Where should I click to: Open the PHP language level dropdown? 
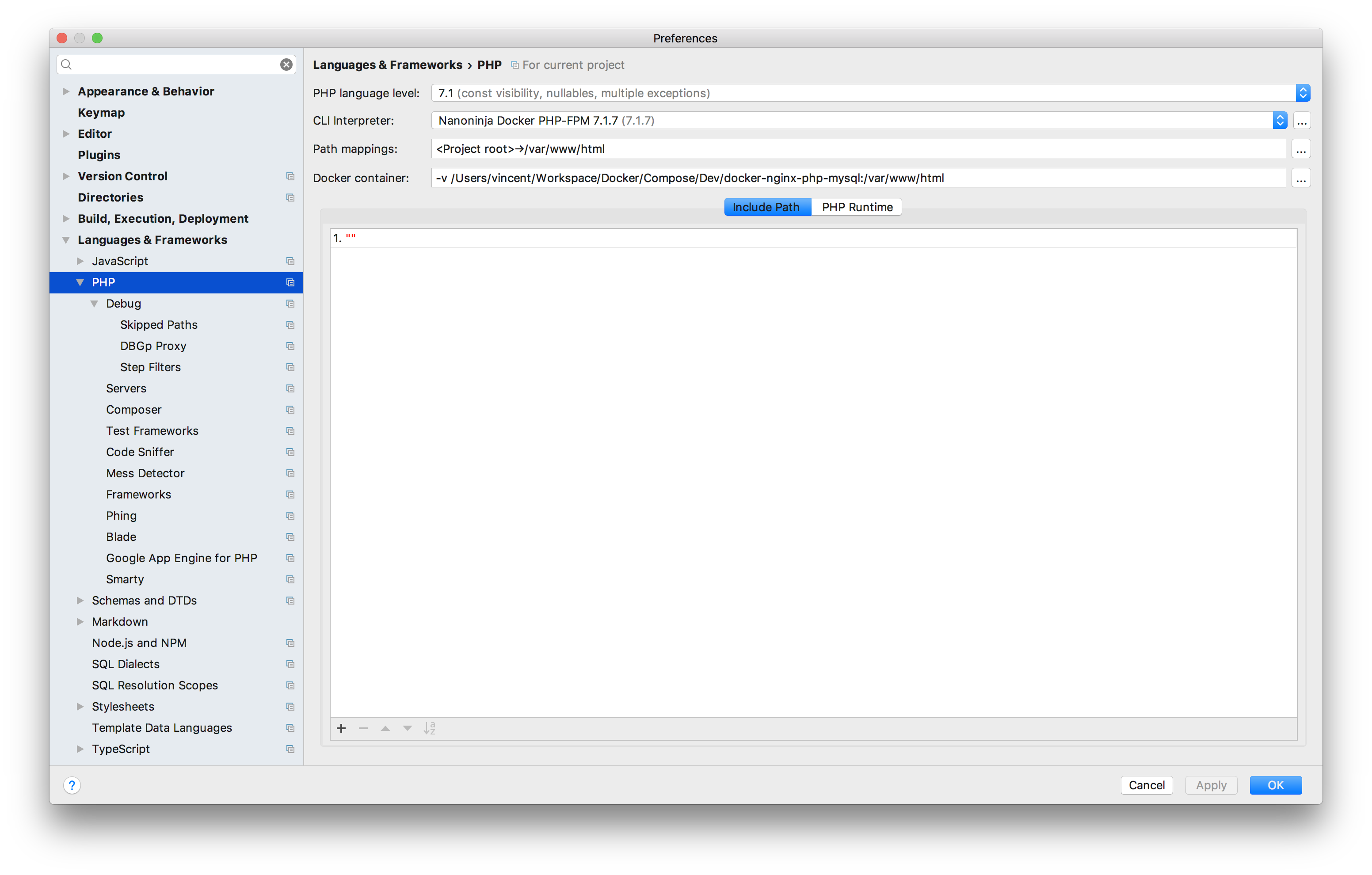(1303, 93)
